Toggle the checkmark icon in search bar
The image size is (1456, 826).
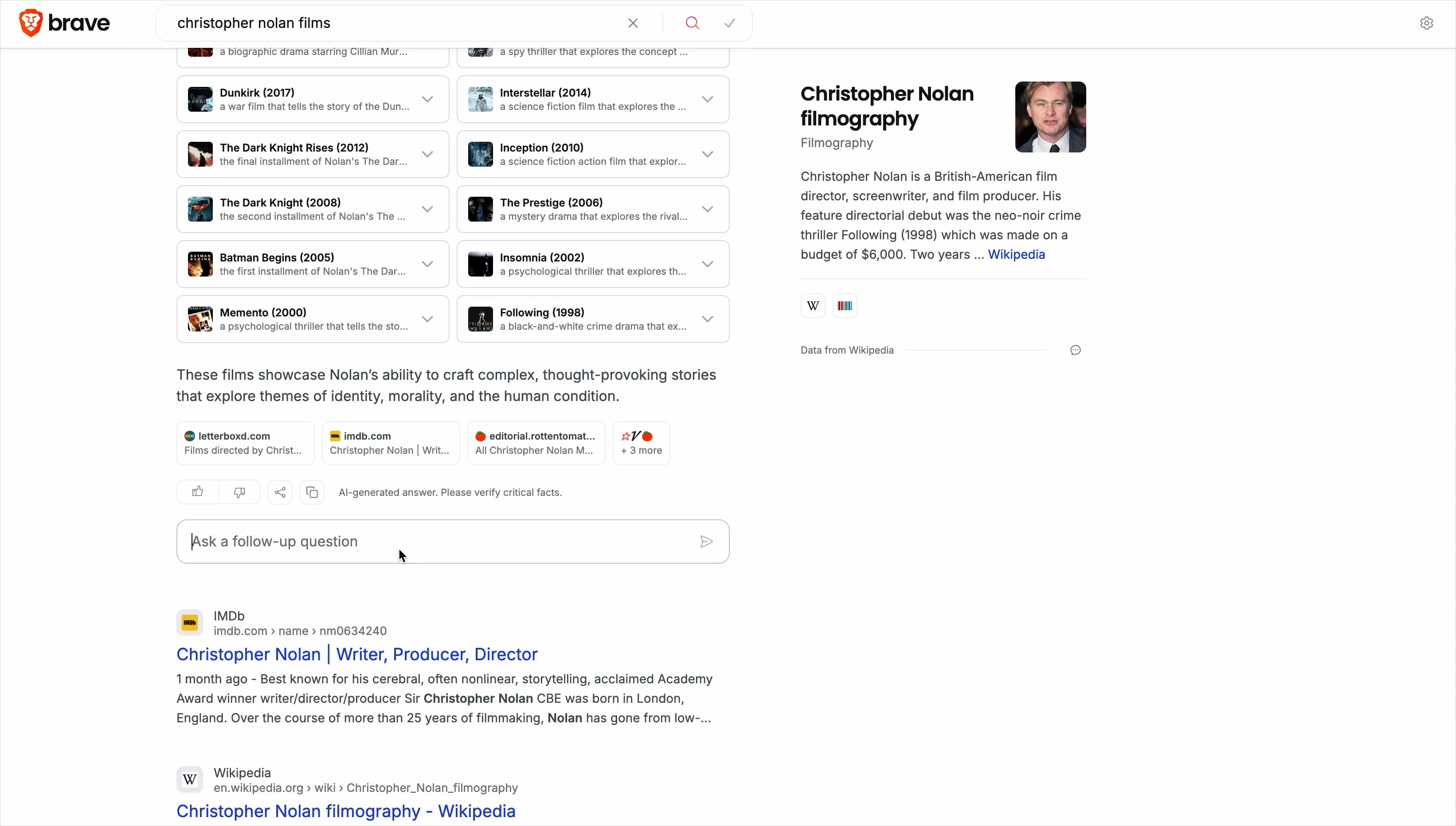click(x=730, y=23)
